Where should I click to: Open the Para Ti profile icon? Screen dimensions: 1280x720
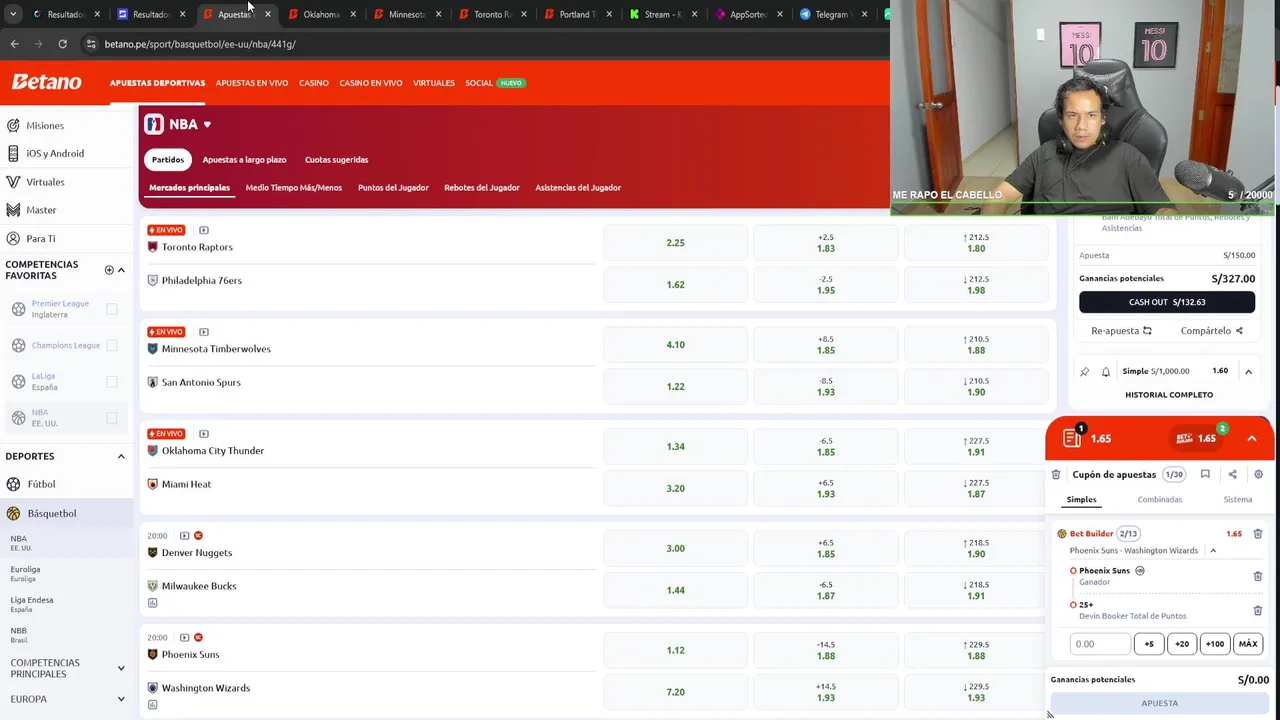13,239
